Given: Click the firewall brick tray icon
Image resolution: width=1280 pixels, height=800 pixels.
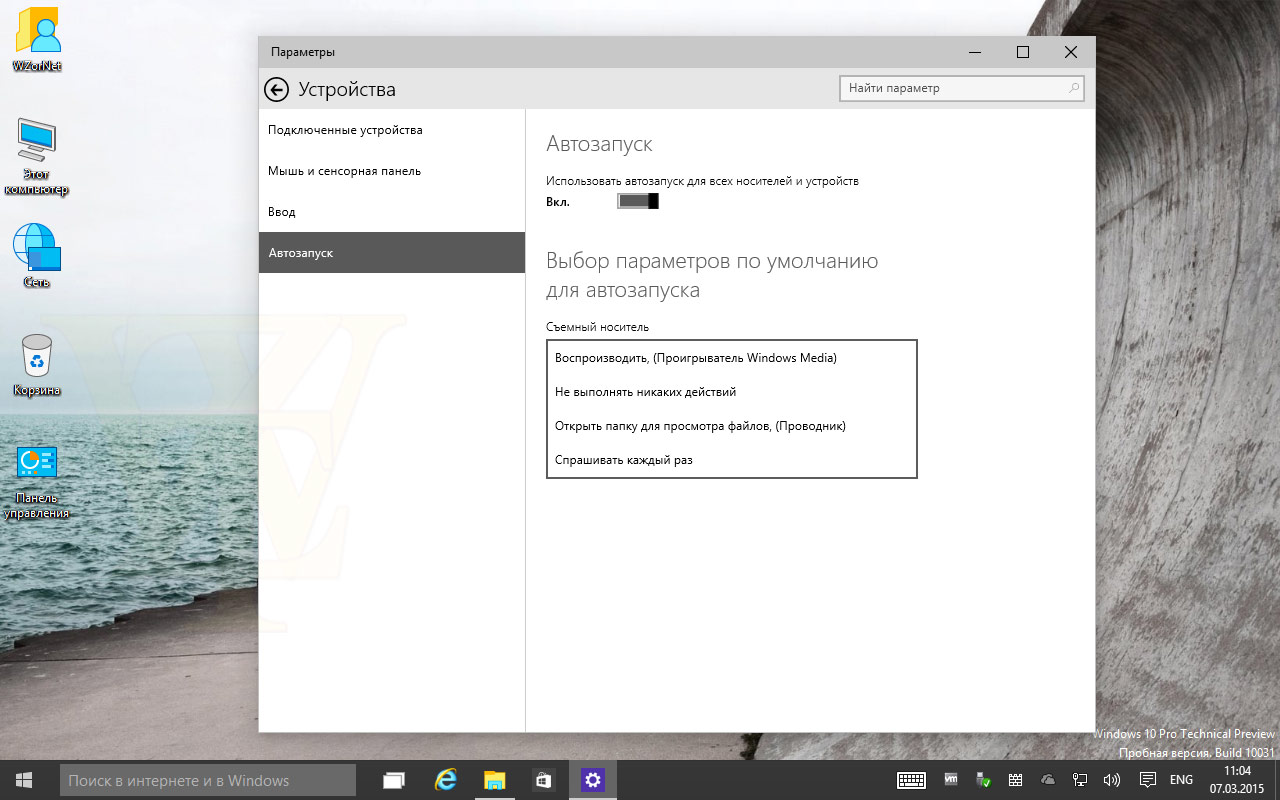Looking at the screenshot, I should [x=1015, y=779].
